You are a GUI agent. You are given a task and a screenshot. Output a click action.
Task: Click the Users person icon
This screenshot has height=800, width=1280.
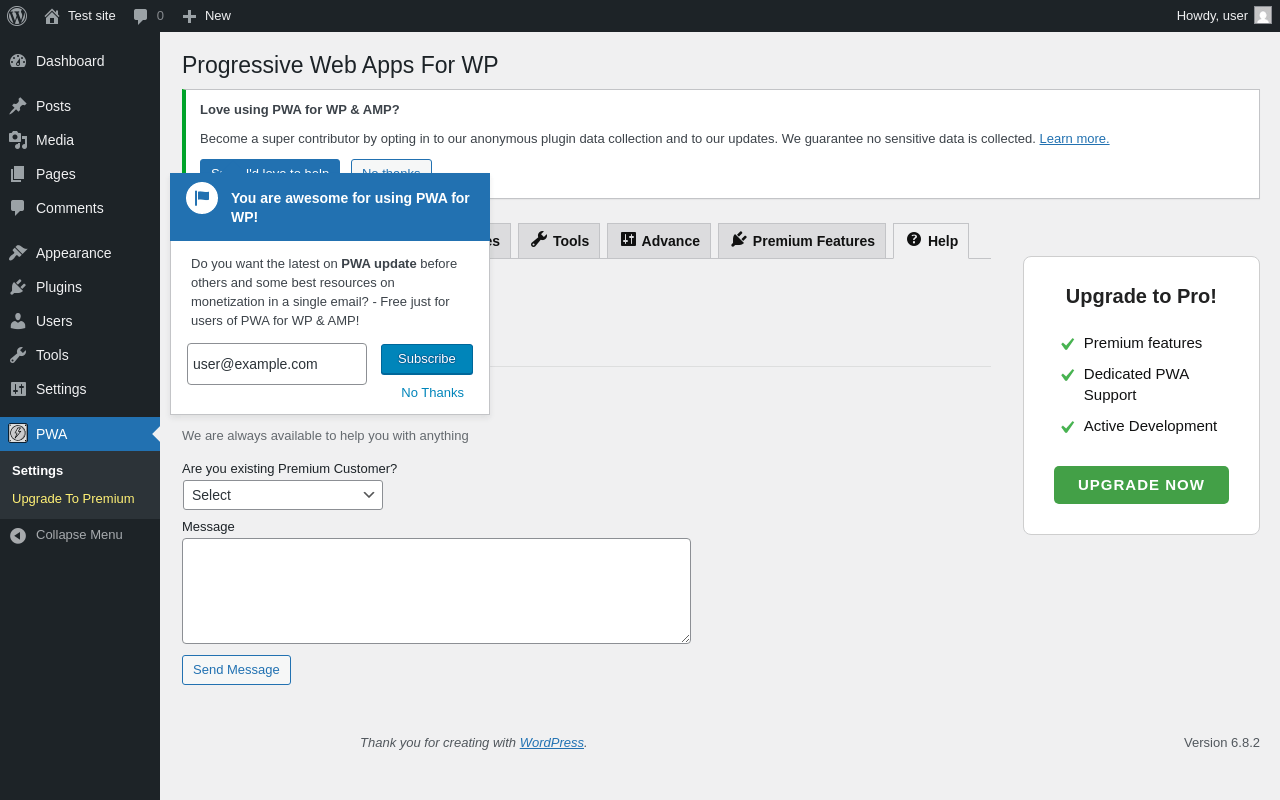point(18,321)
